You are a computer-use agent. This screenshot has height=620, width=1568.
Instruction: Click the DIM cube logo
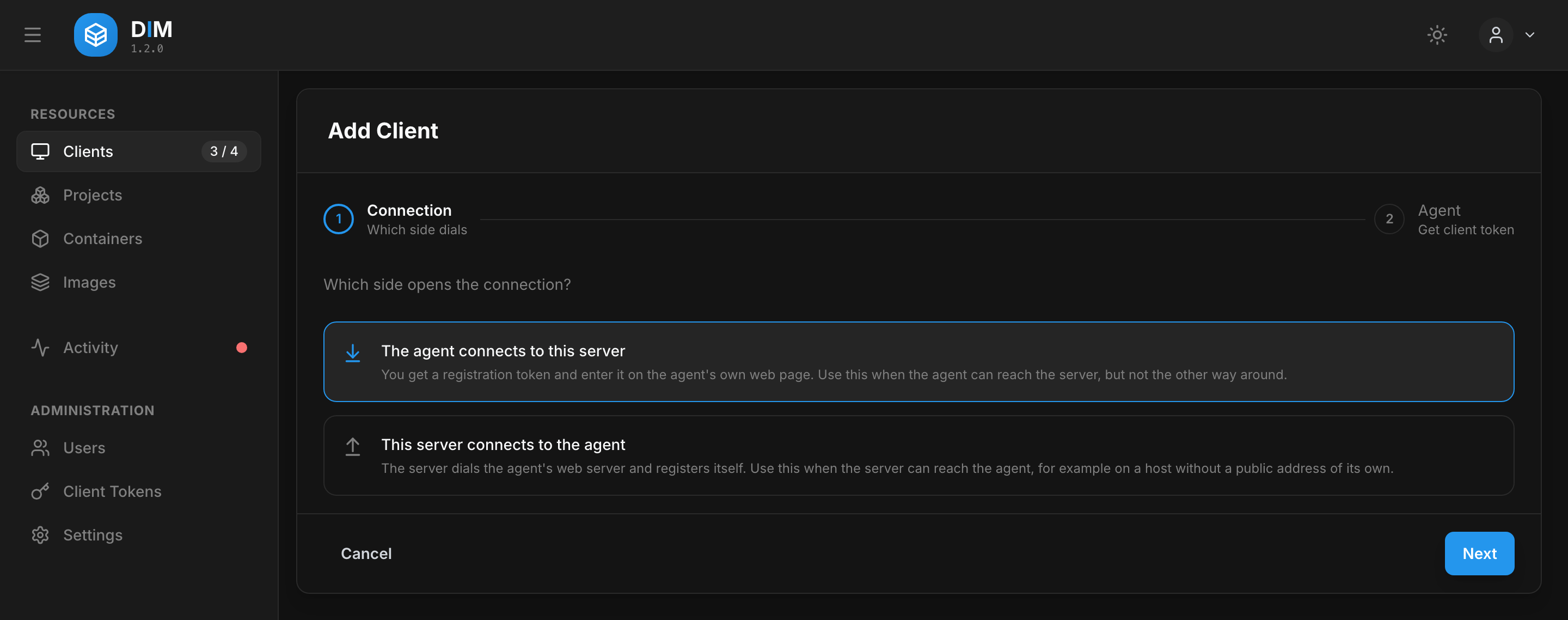(96, 35)
